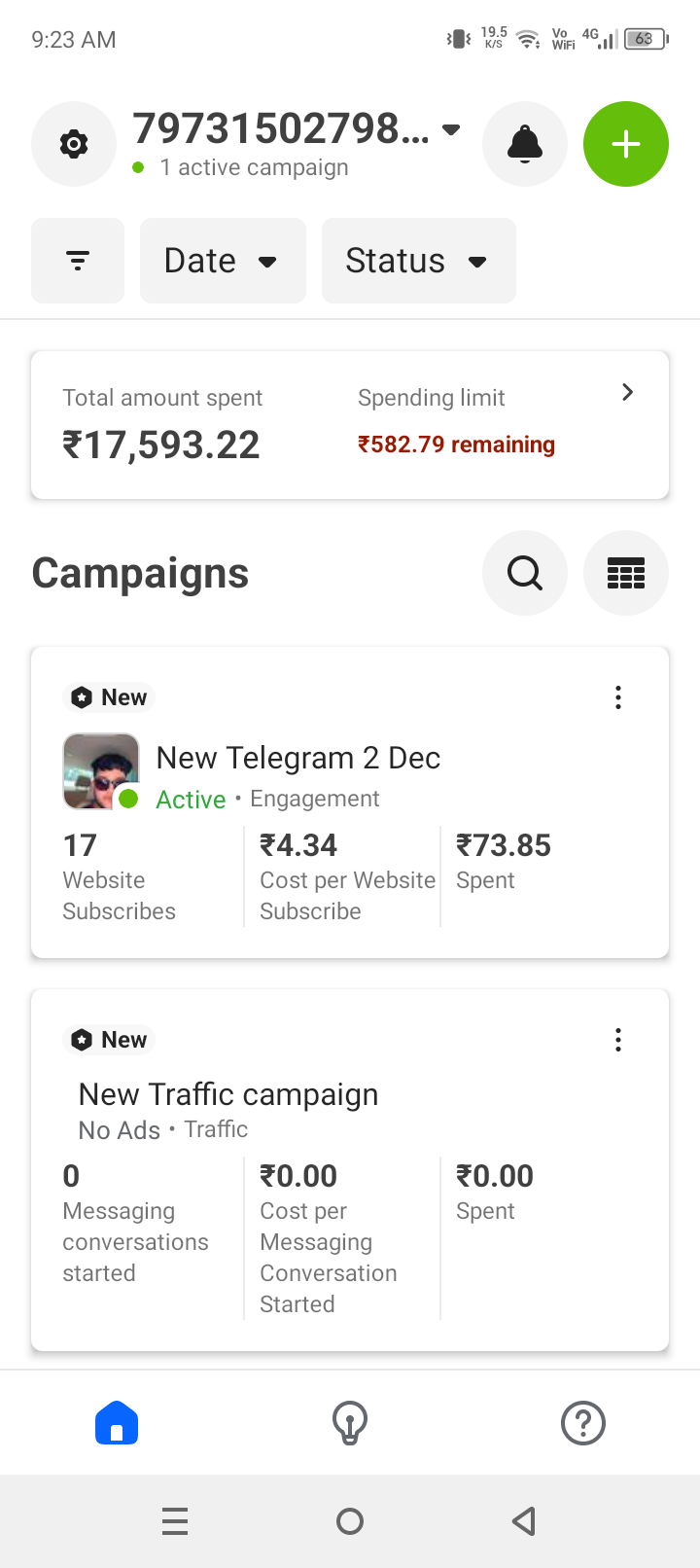Open the Help tab
700x1568 pixels.
(583, 1423)
